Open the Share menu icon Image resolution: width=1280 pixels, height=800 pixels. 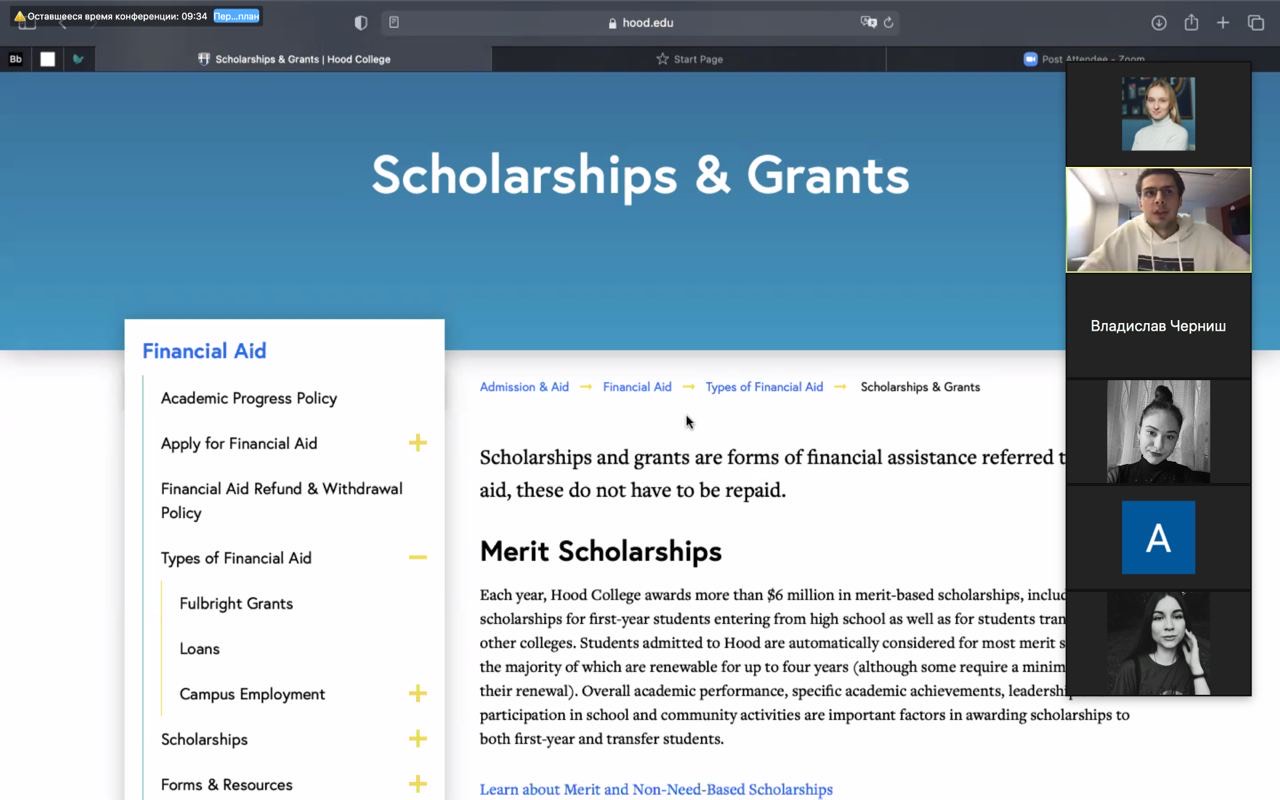(x=1191, y=23)
